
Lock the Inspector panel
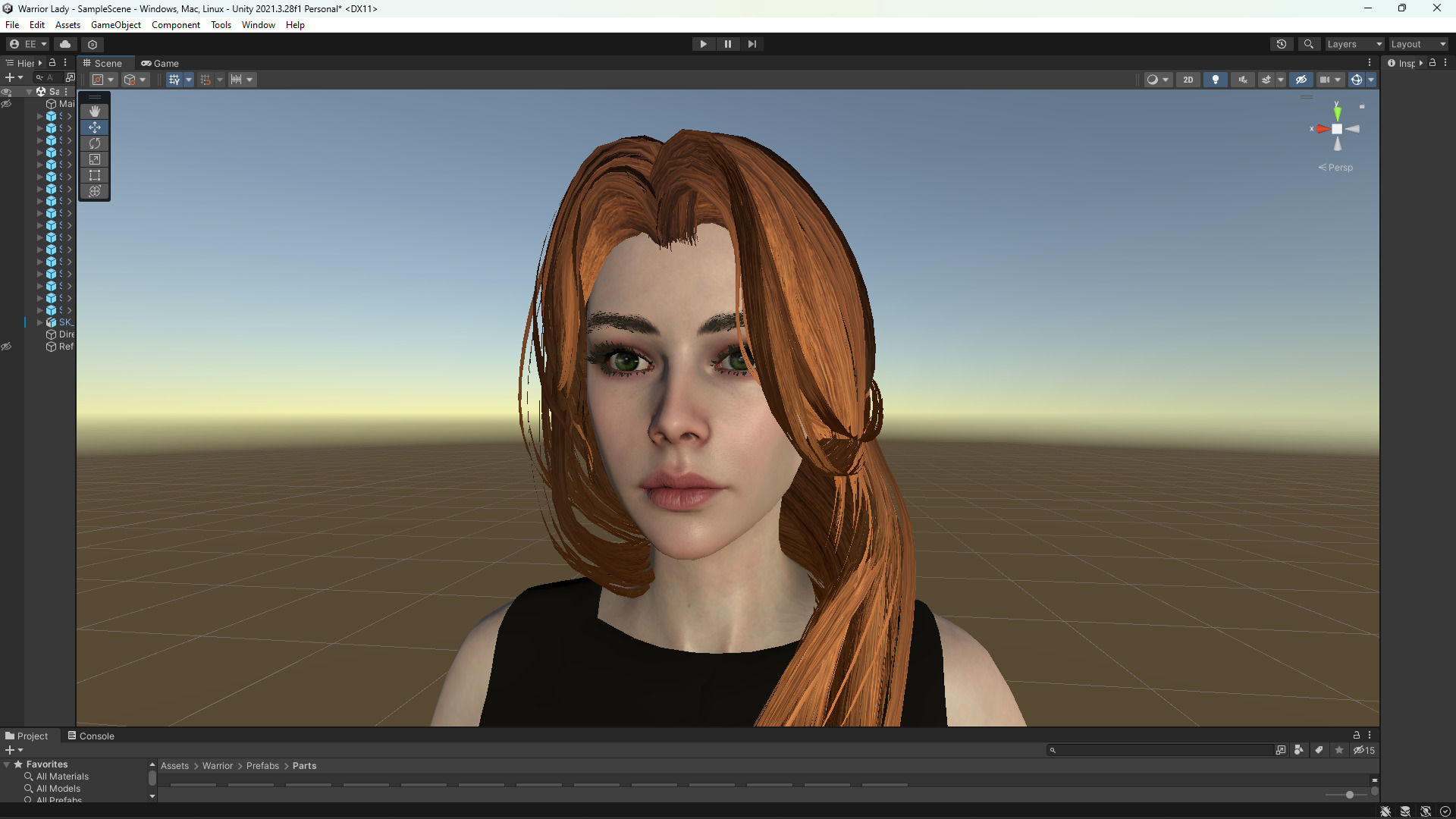(x=1432, y=63)
